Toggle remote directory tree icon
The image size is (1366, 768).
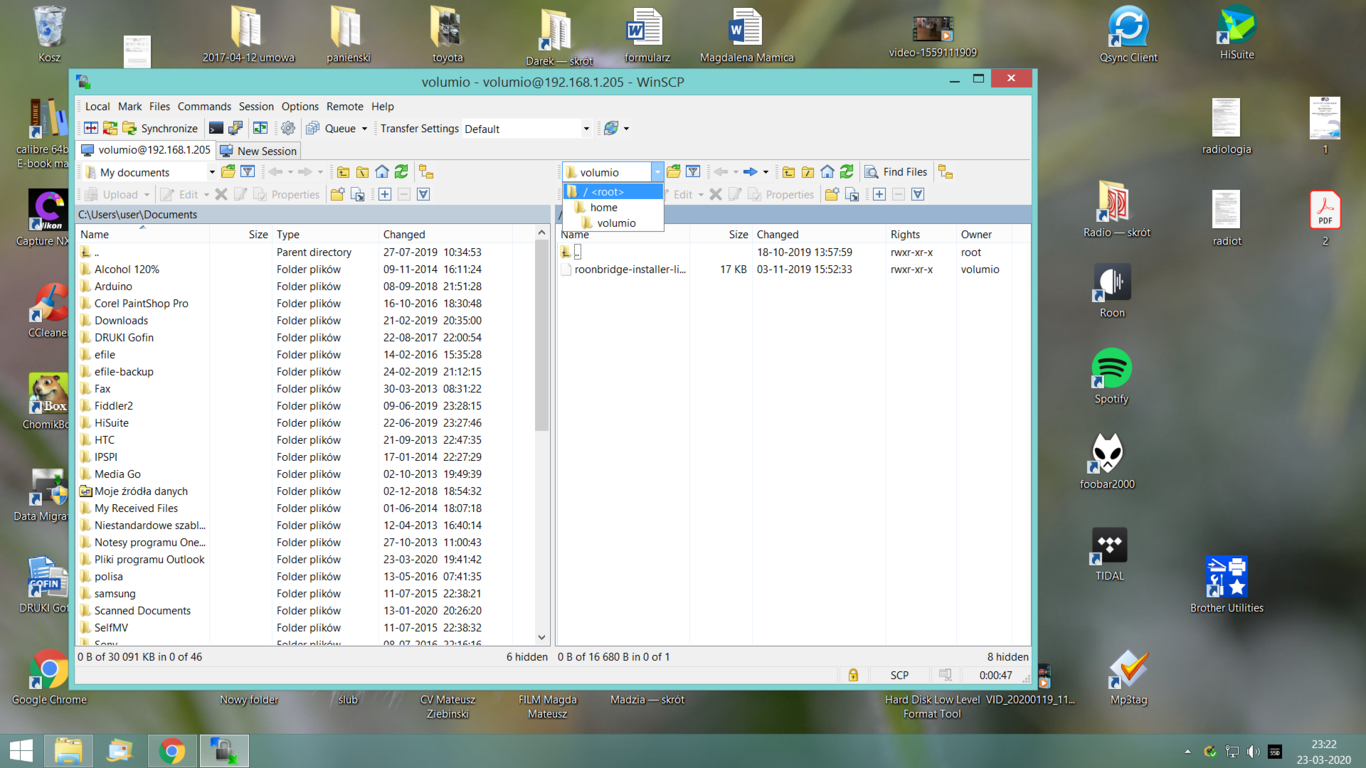[945, 172]
